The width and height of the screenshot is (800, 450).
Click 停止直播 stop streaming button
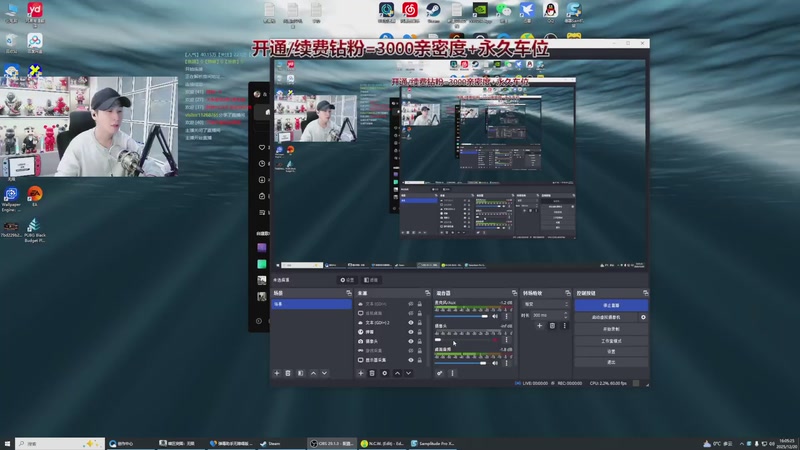[611, 305]
